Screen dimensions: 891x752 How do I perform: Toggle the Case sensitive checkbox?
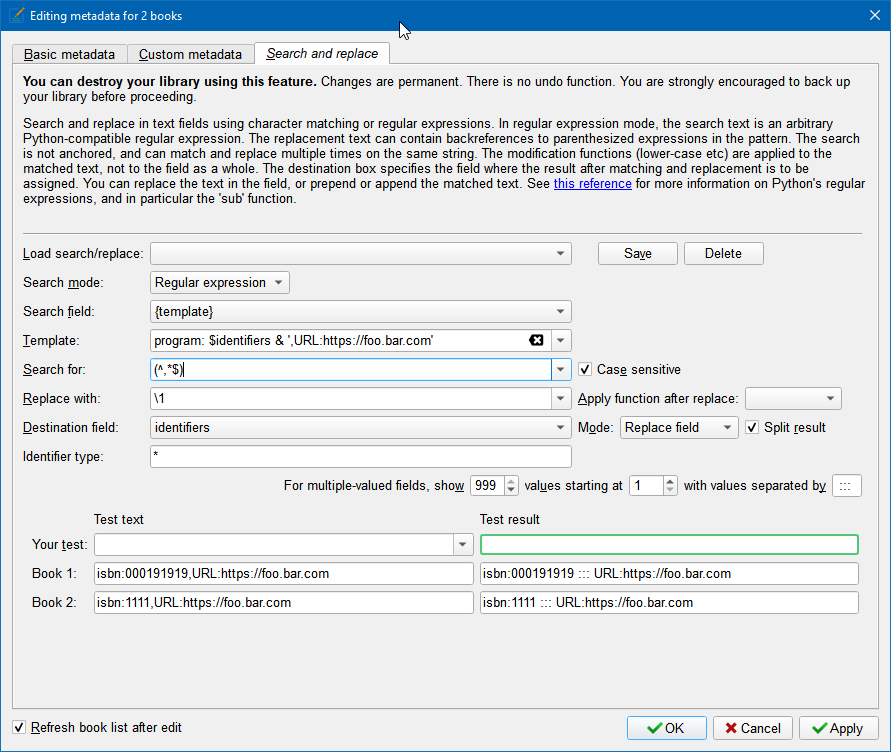(x=586, y=369)
